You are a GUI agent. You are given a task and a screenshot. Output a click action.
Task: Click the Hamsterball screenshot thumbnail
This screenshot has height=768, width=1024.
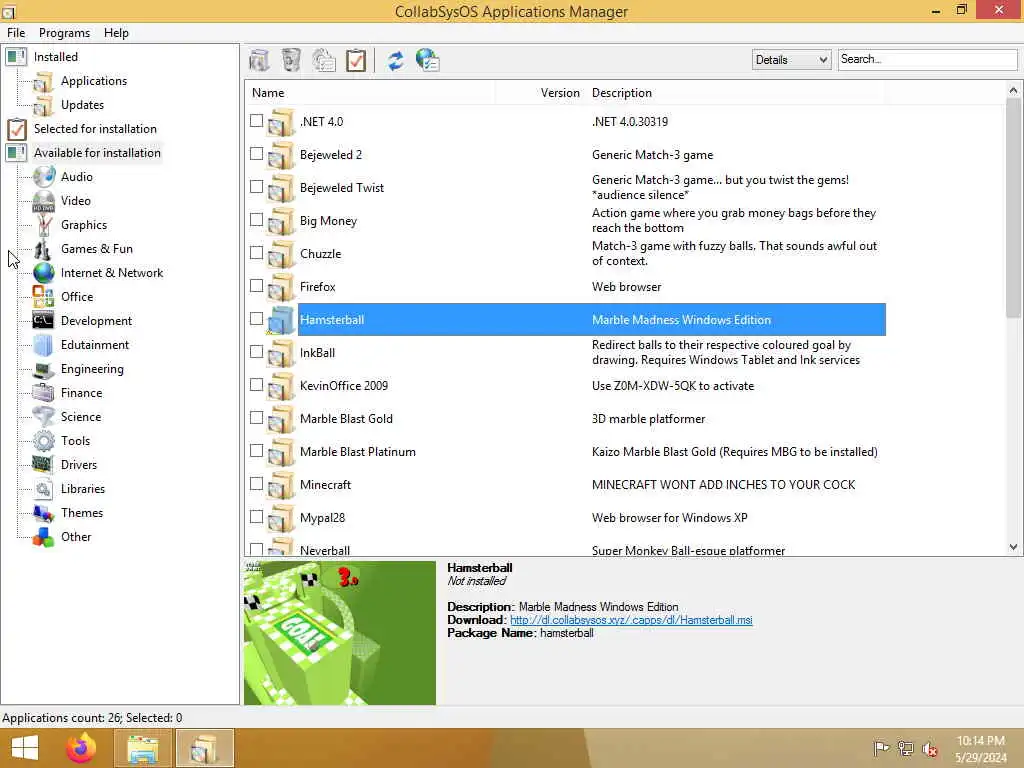point(340,633)
